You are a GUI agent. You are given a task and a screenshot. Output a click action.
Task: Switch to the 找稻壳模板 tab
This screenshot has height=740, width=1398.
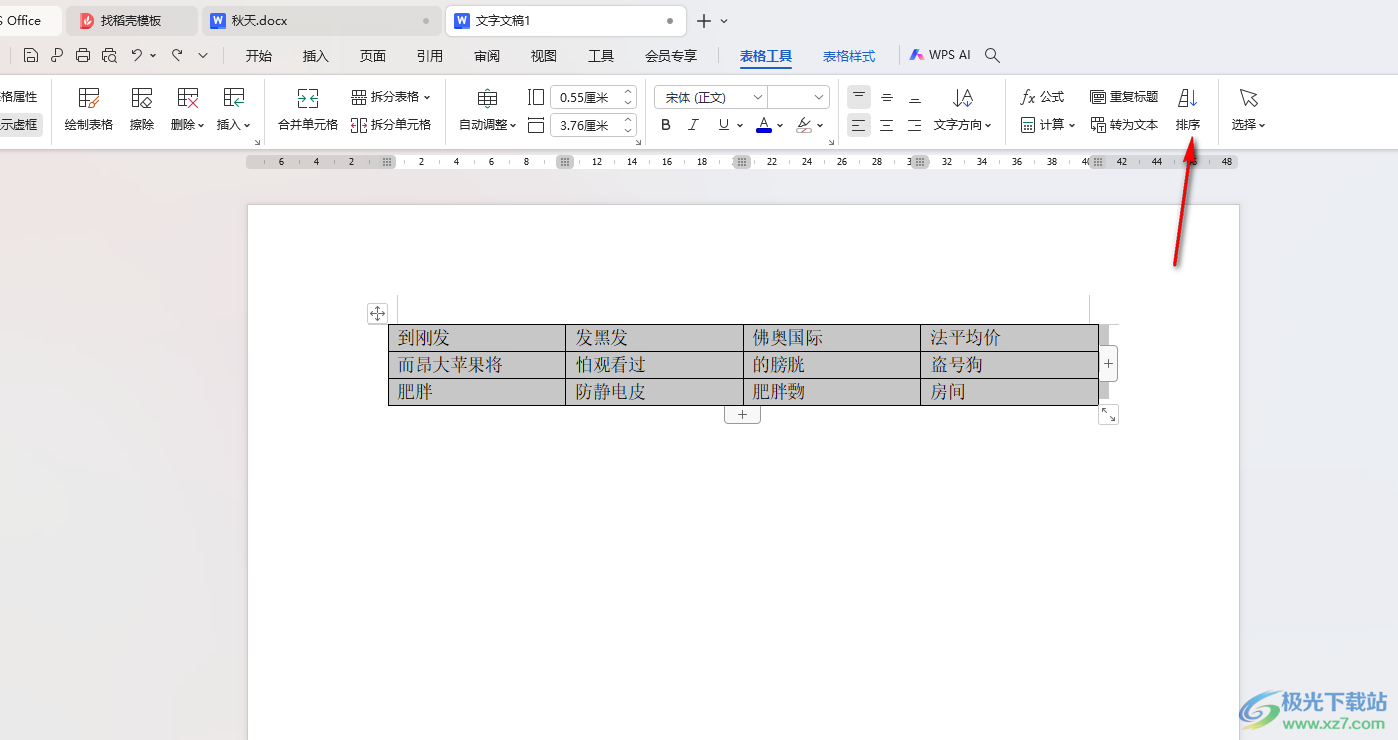point(132,20)
